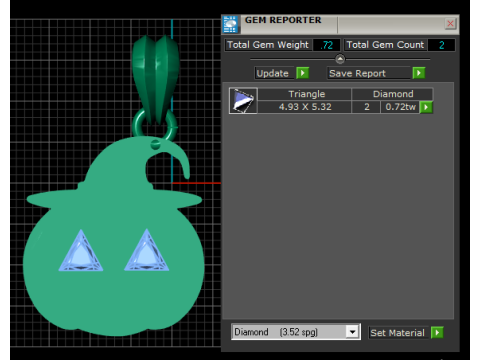Click the Total Gem Weight label

tap(268, 45)
